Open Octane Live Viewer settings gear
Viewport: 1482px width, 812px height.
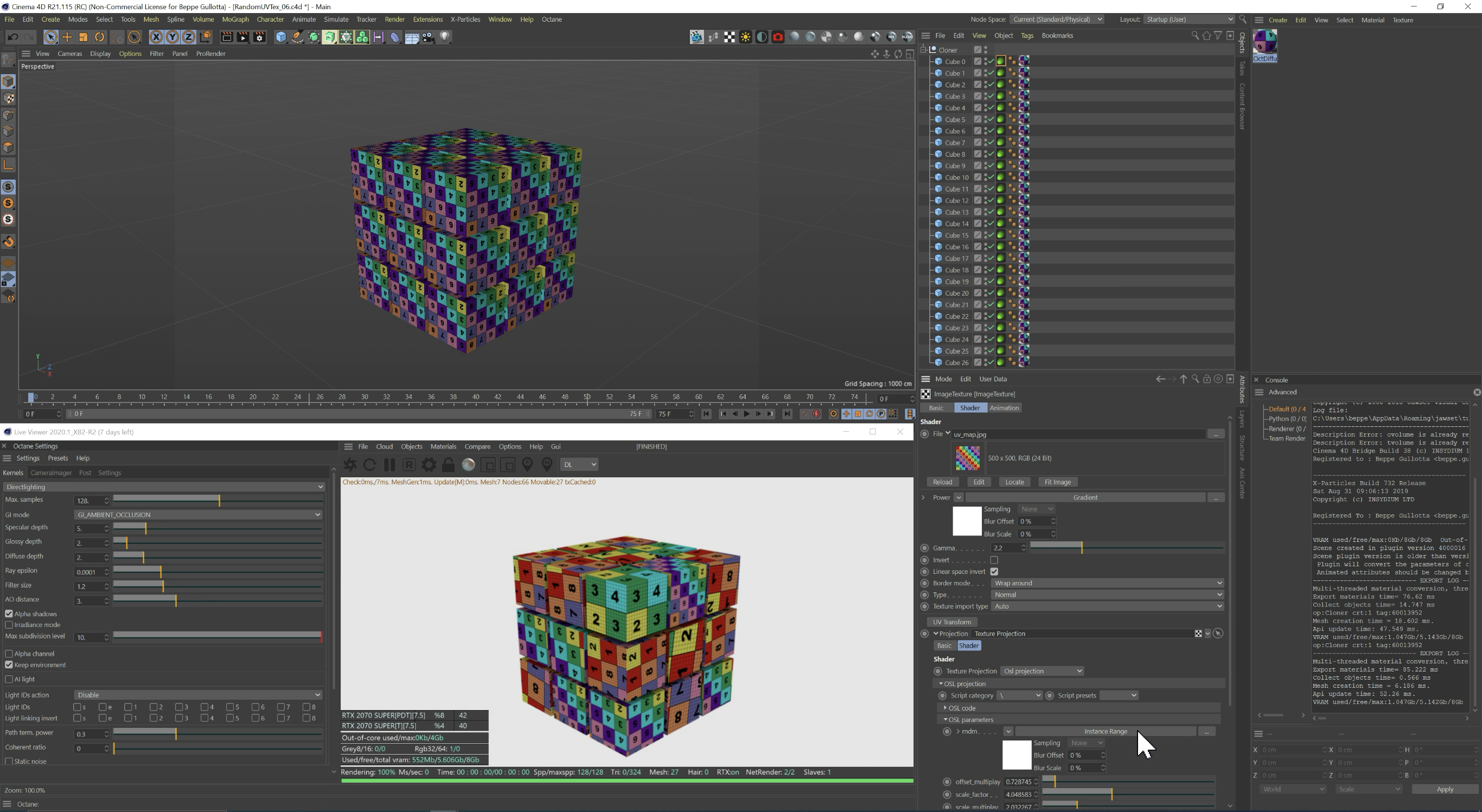click(429, 465)
